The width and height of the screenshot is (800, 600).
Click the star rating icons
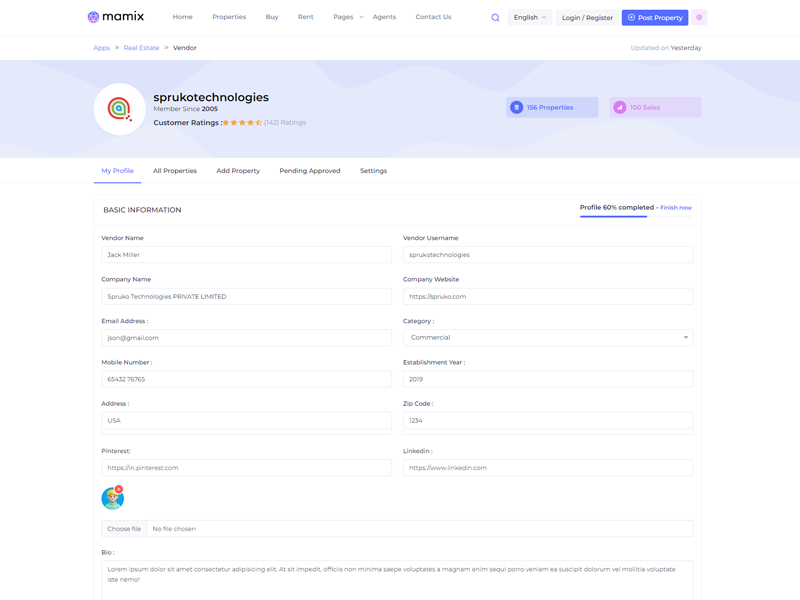coord(242,123)
